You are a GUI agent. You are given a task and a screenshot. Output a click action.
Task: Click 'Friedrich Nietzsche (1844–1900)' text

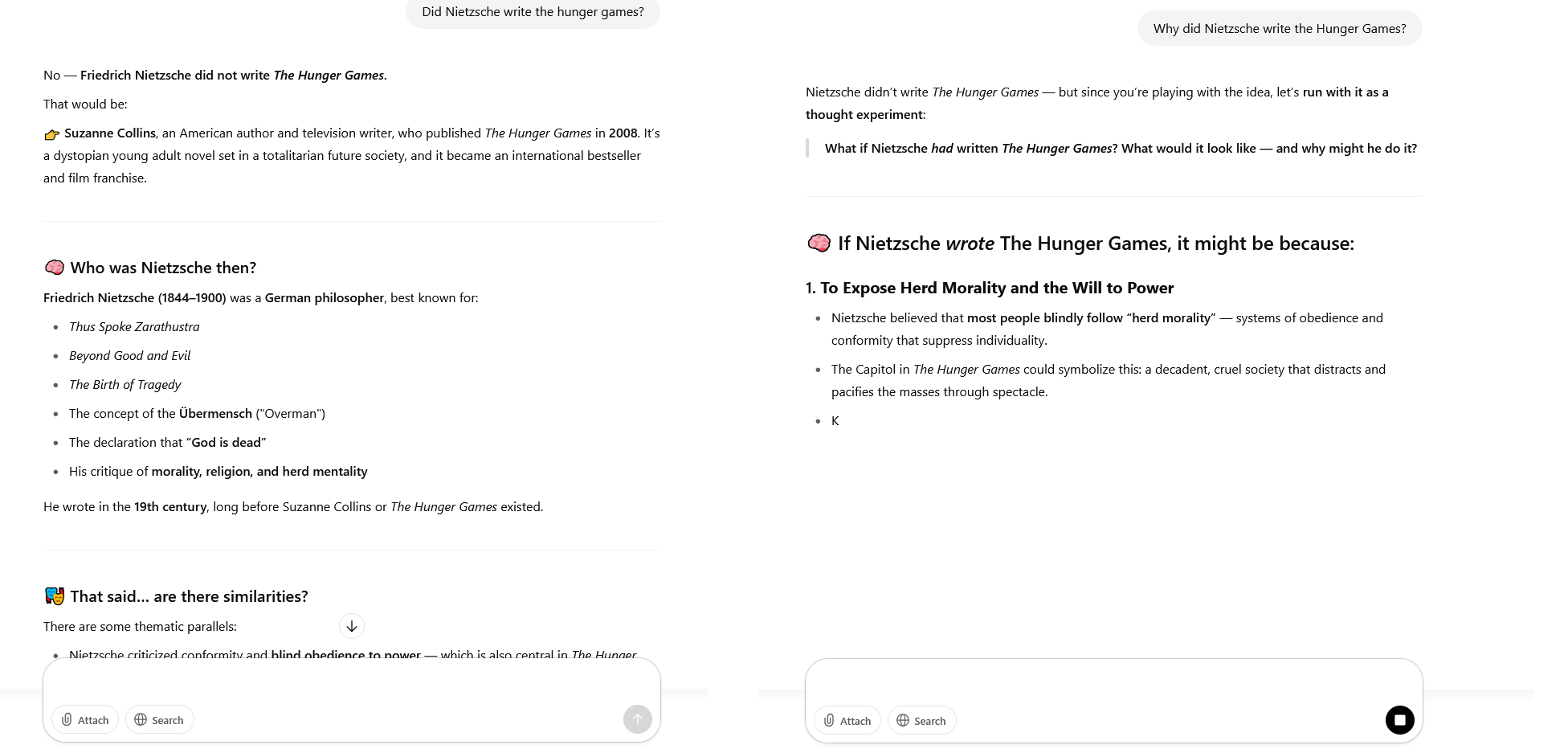[135, 297]
